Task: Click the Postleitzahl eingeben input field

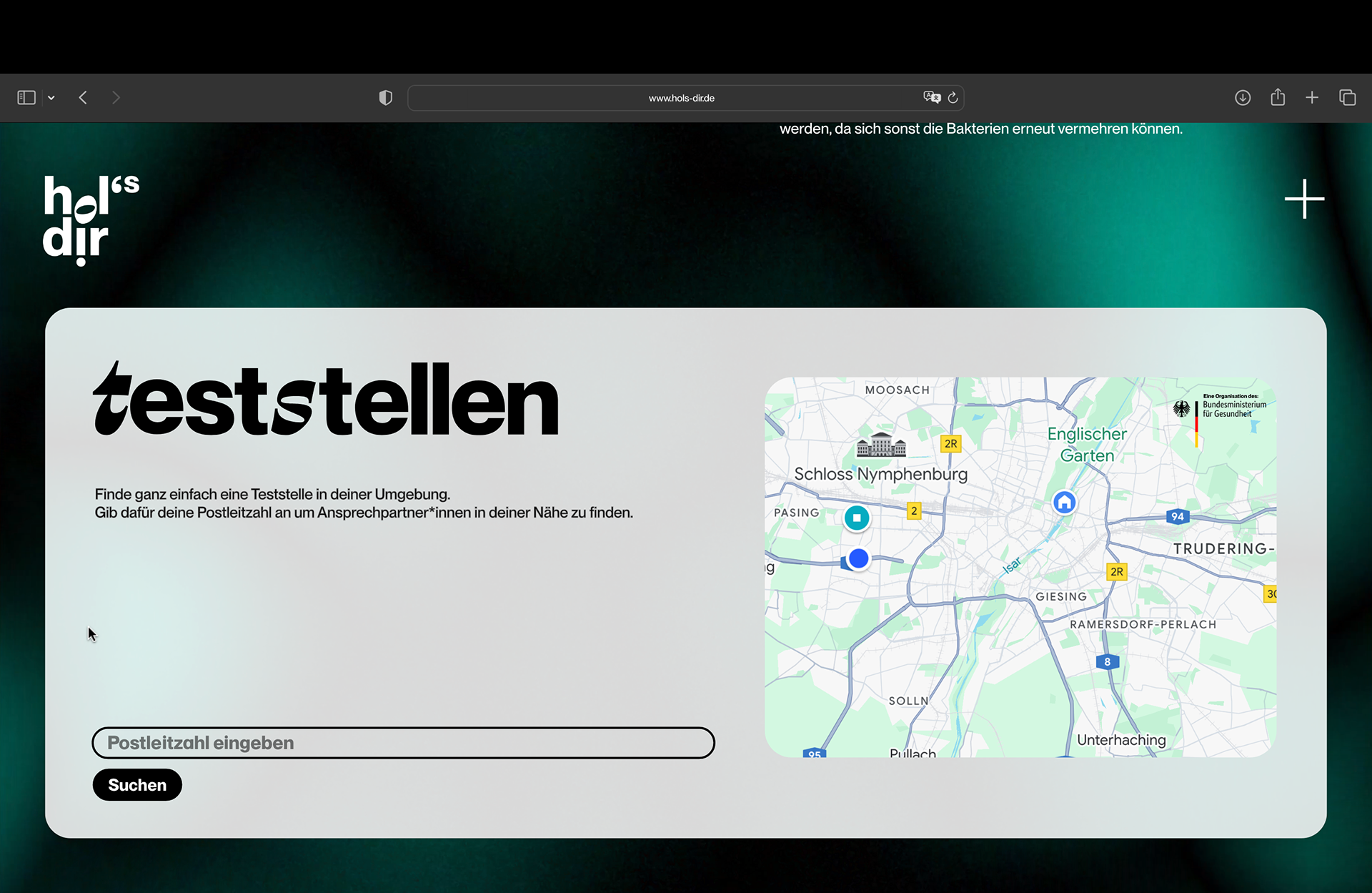Action: point(403,743)
